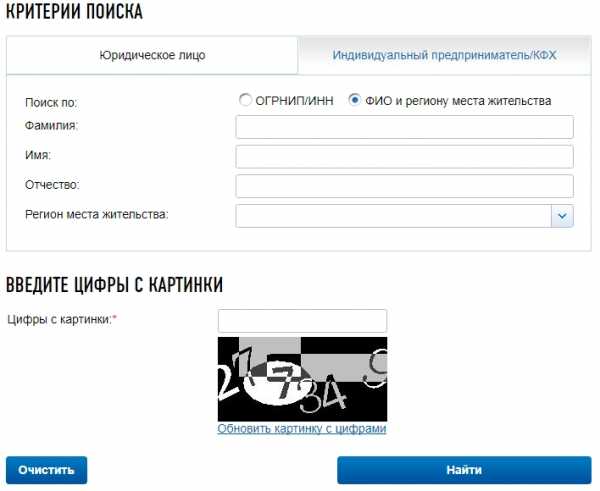This screenshot has height=491, width=600.
Task: Click the Регион места жительства combo field
Action: 393,216
